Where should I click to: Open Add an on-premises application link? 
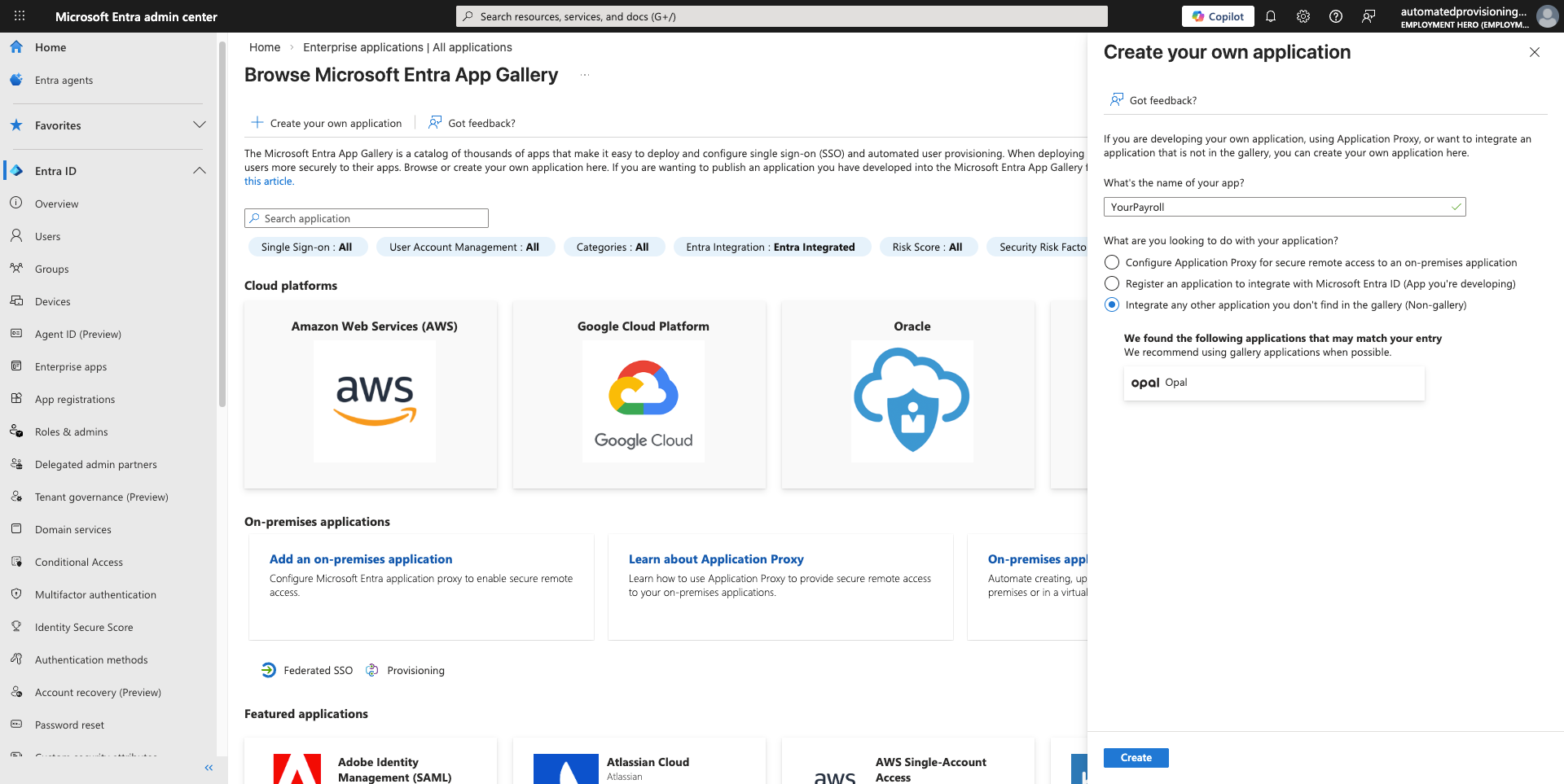361,559
